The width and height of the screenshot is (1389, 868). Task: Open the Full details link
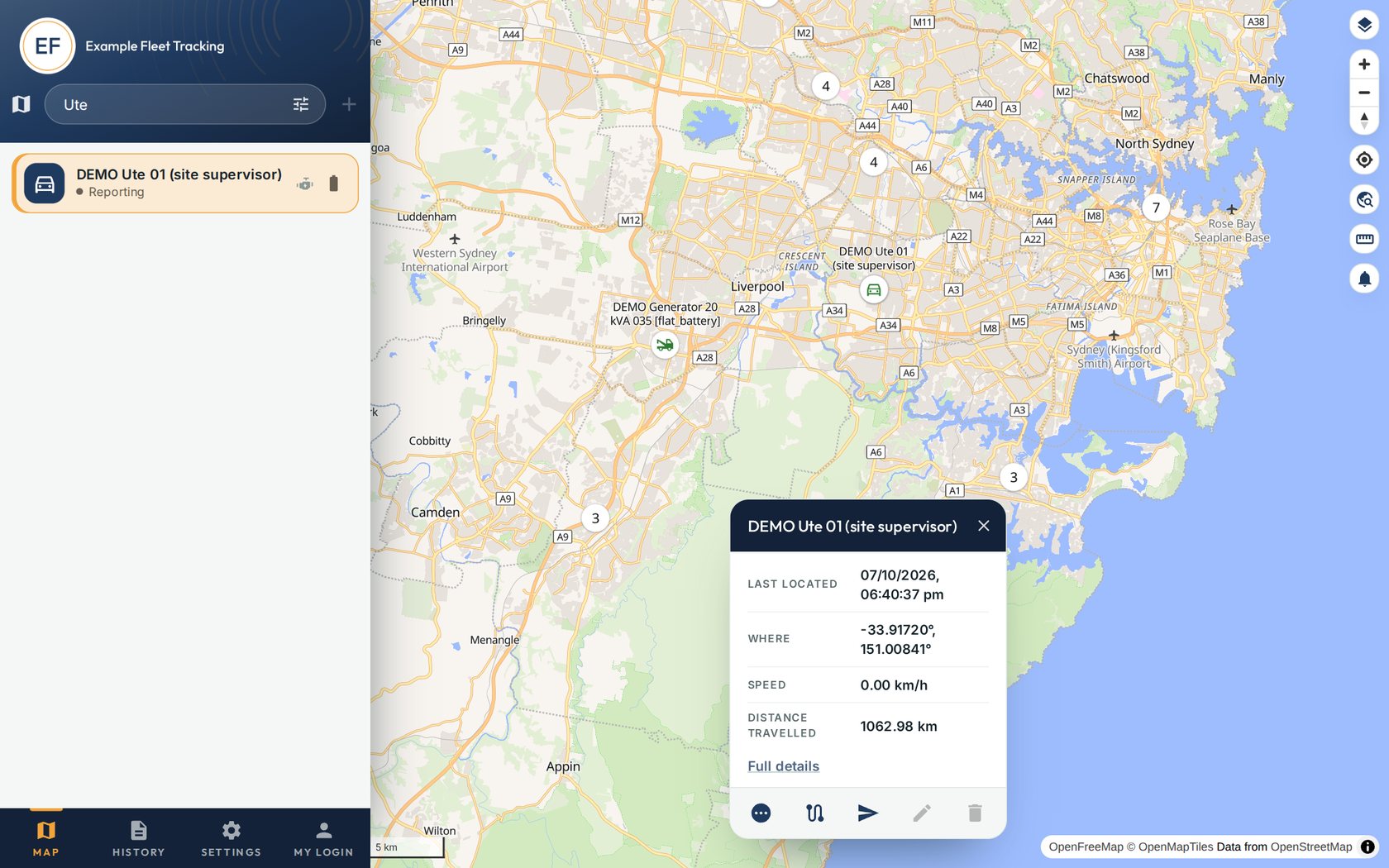[783, 766]
